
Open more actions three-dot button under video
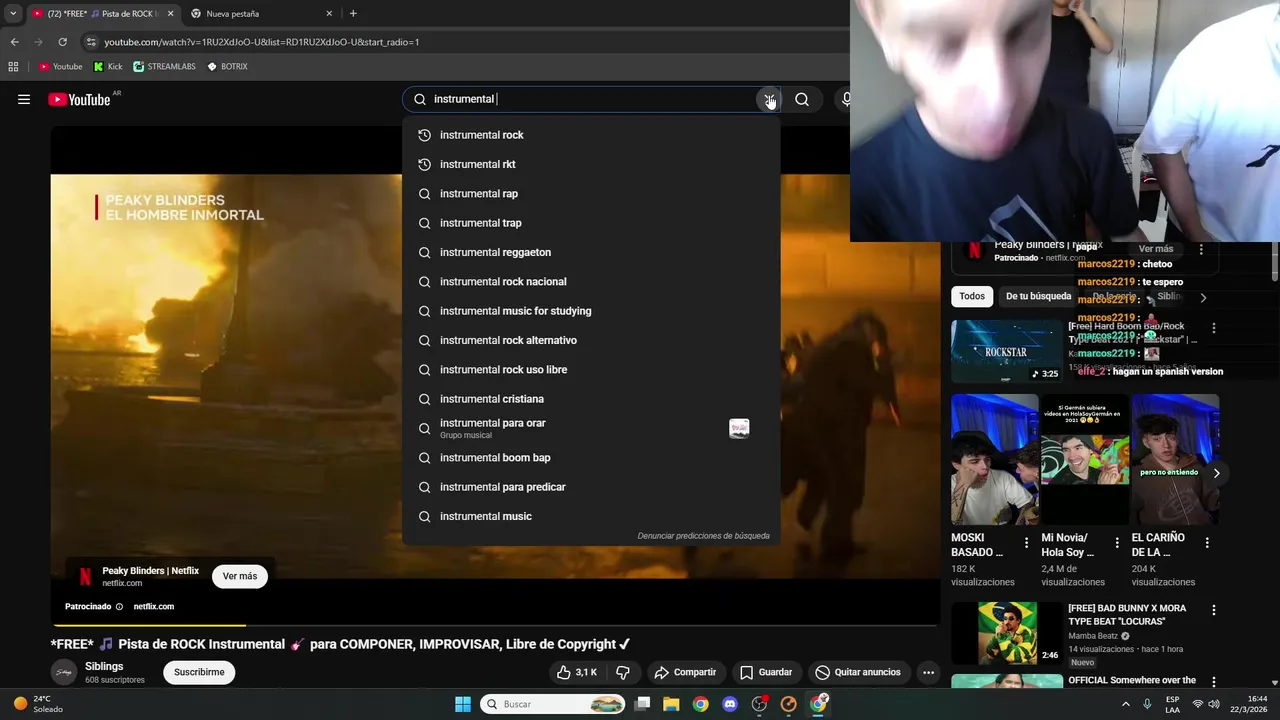928,672
